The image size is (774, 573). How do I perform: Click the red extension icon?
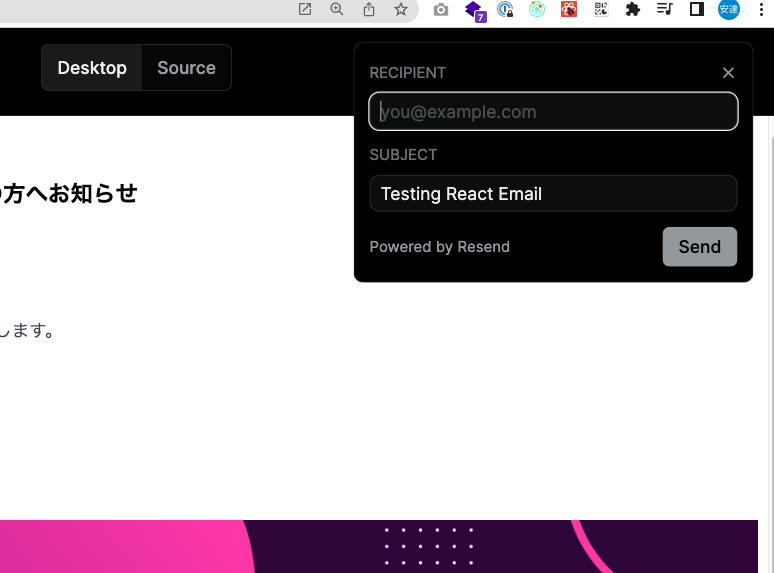(x=569, y=9)
